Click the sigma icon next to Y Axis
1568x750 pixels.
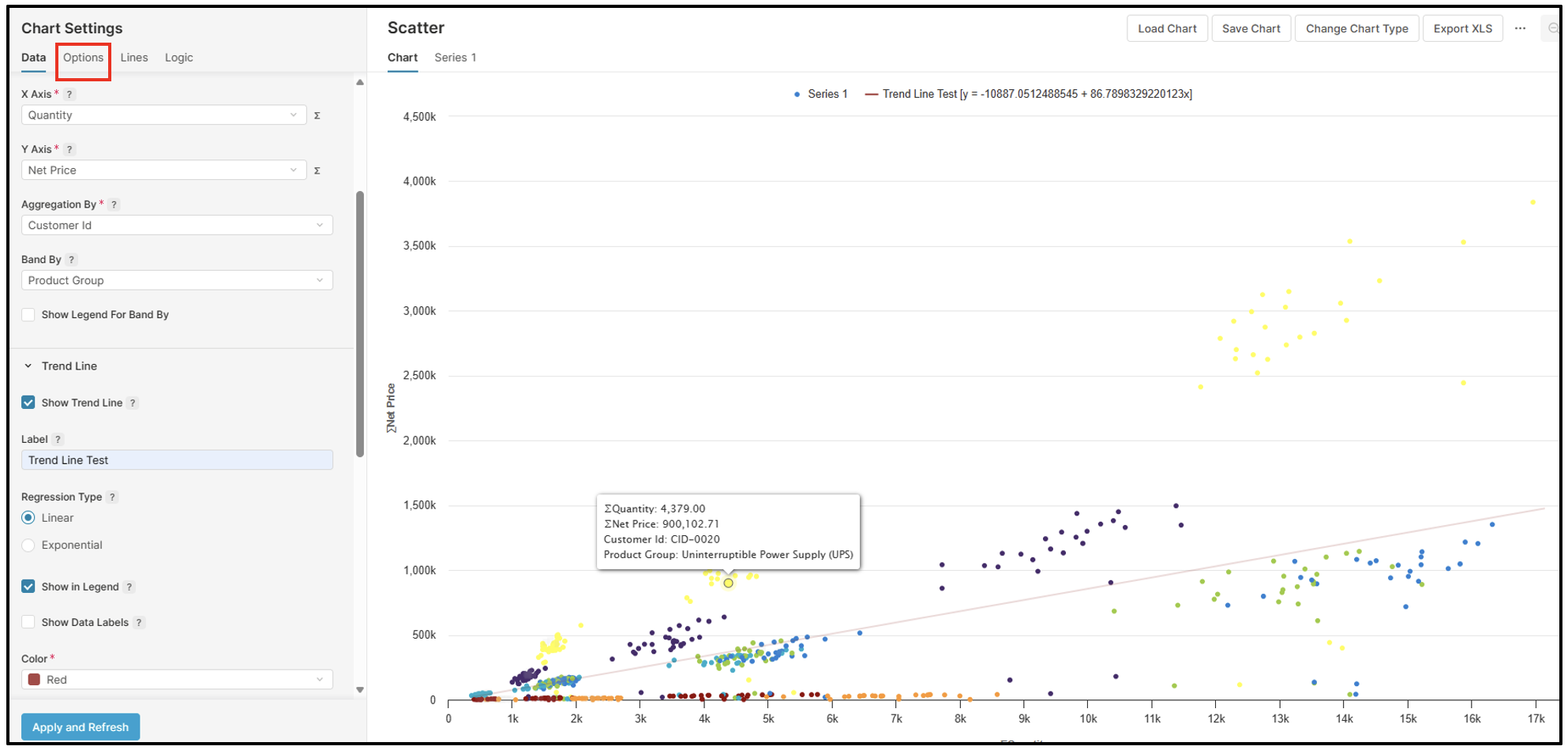pos(317,171)
